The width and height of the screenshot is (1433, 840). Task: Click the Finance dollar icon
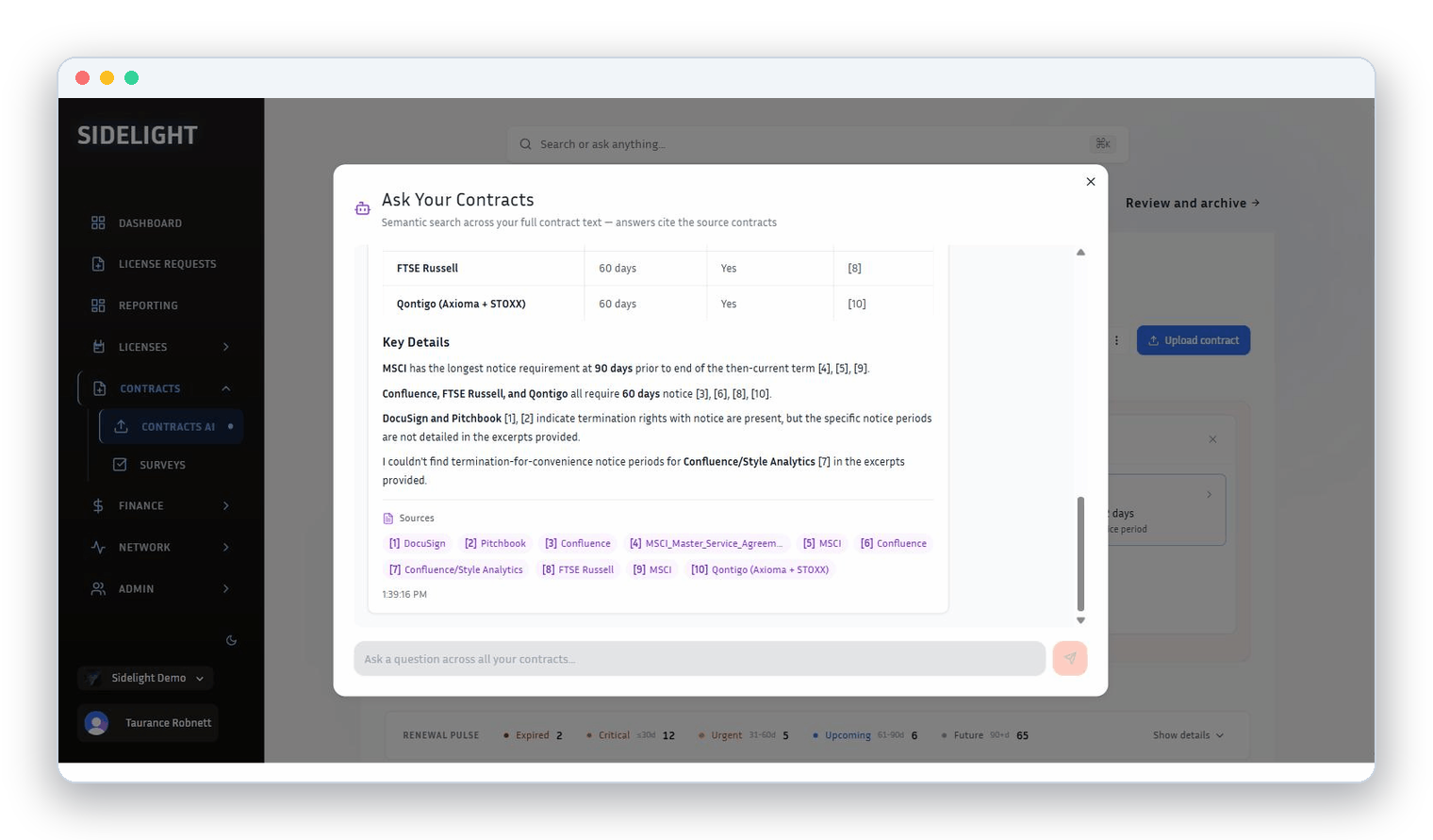pyautogui.click(x=98, y=506)
